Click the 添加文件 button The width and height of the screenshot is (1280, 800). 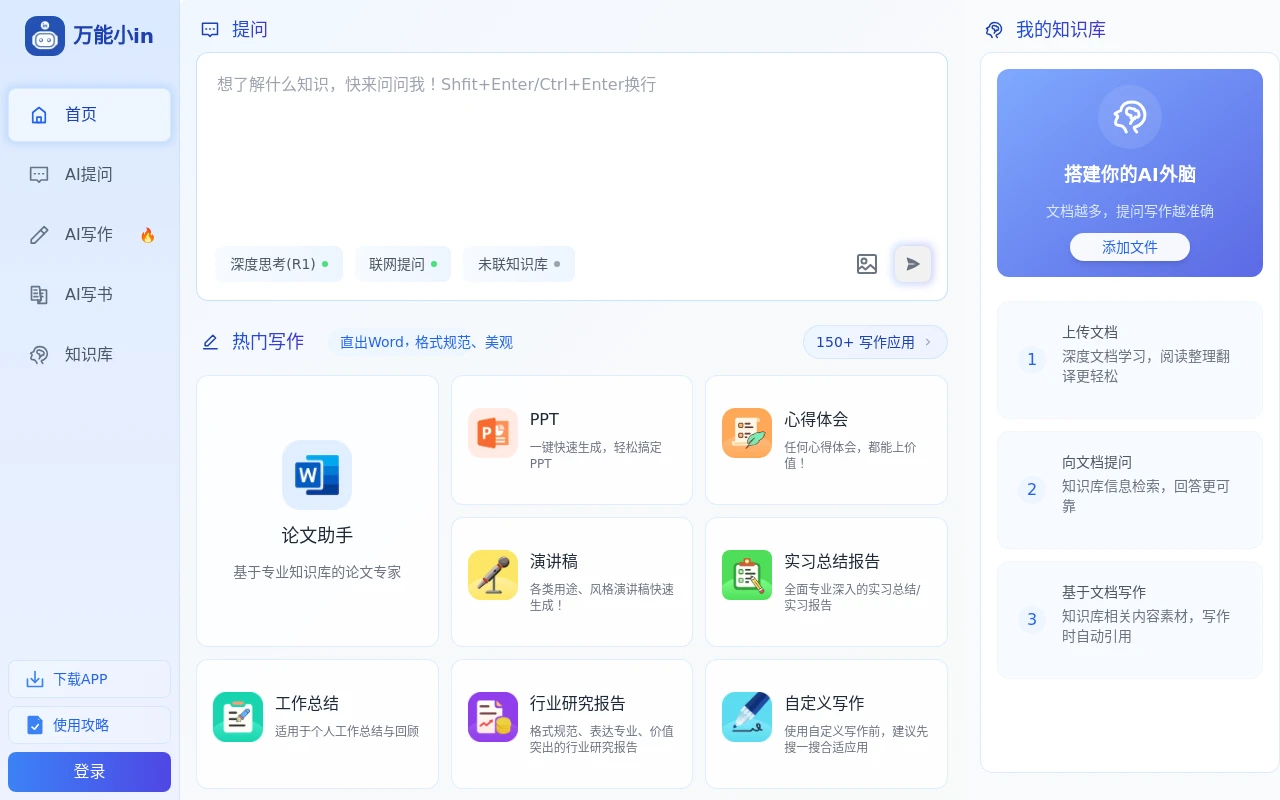coord(1130,247)
